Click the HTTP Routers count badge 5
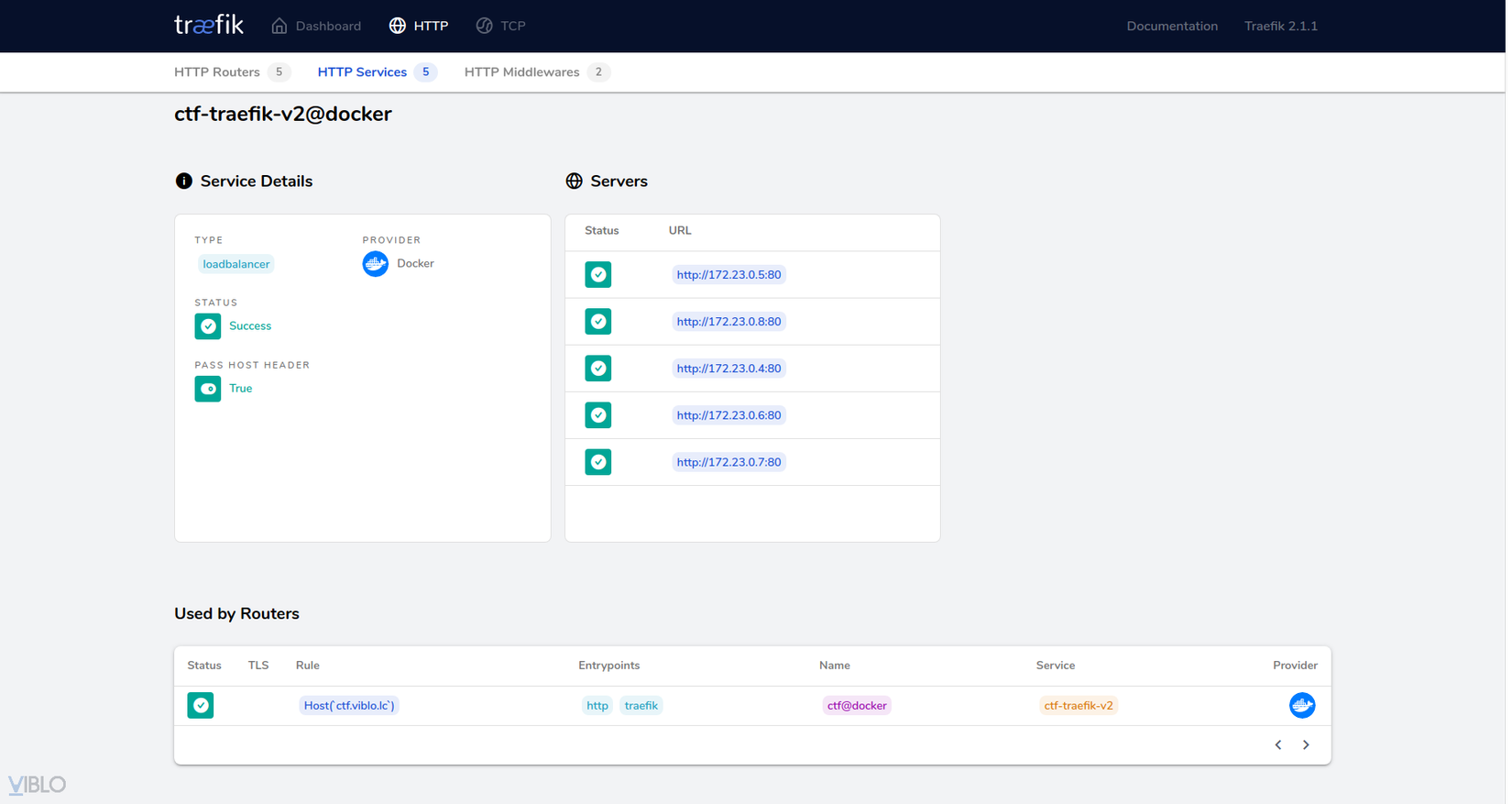 click(x=279, y=72)
